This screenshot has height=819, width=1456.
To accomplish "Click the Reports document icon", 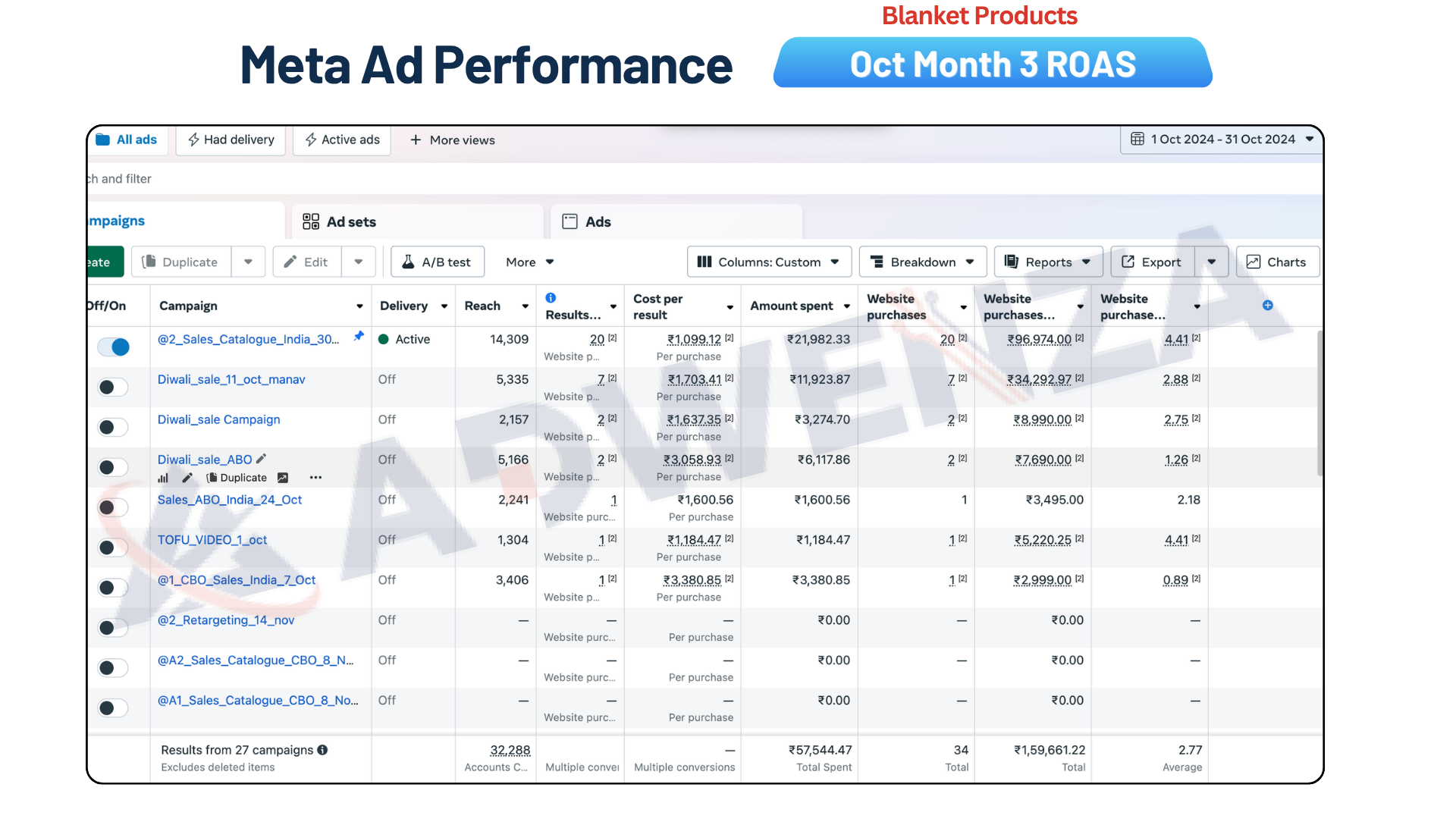I will pos(1012,262).
